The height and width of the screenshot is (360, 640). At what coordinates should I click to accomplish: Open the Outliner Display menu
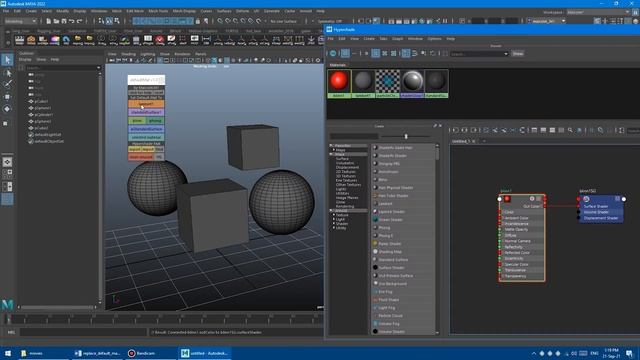coord(25,60)
